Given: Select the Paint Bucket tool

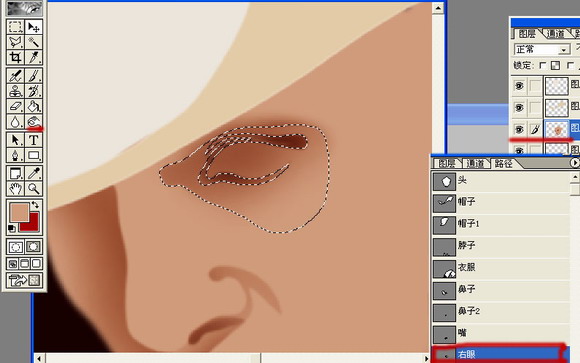Looking at the screenshot, I should coord(34,106).
